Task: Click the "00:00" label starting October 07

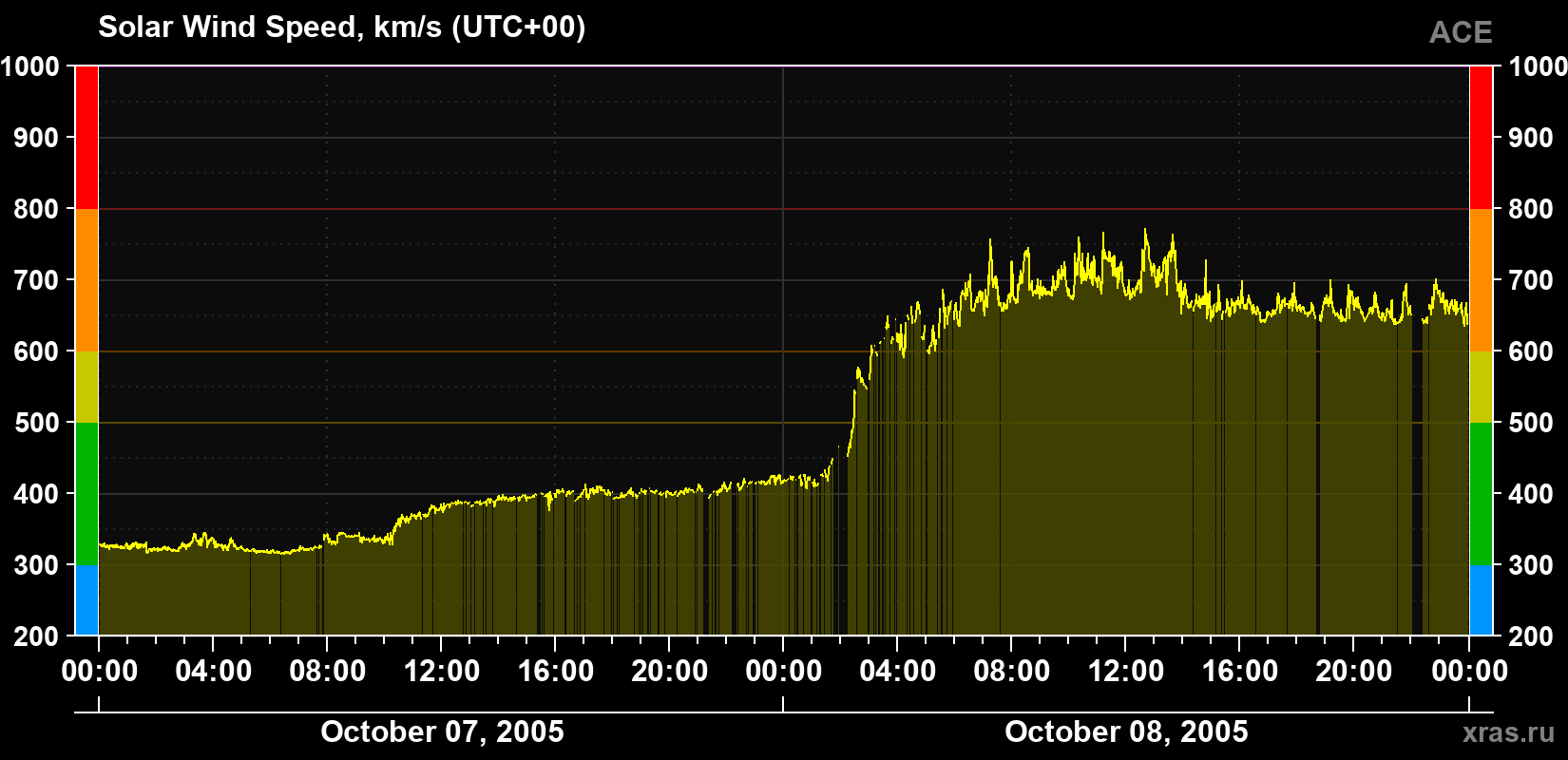Action: (100, 672)
